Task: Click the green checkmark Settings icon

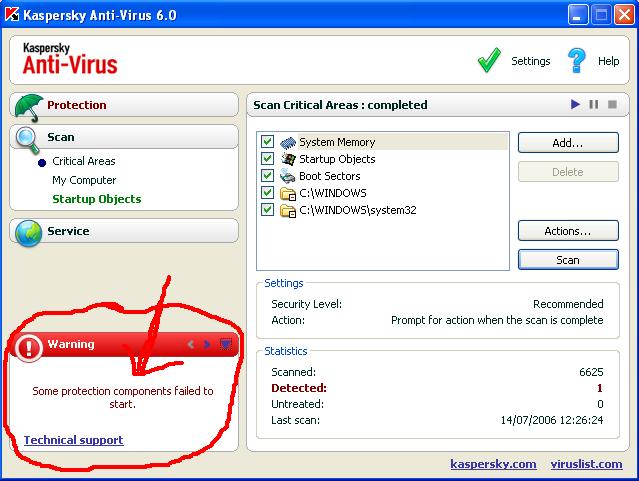Action: (489, 60)
